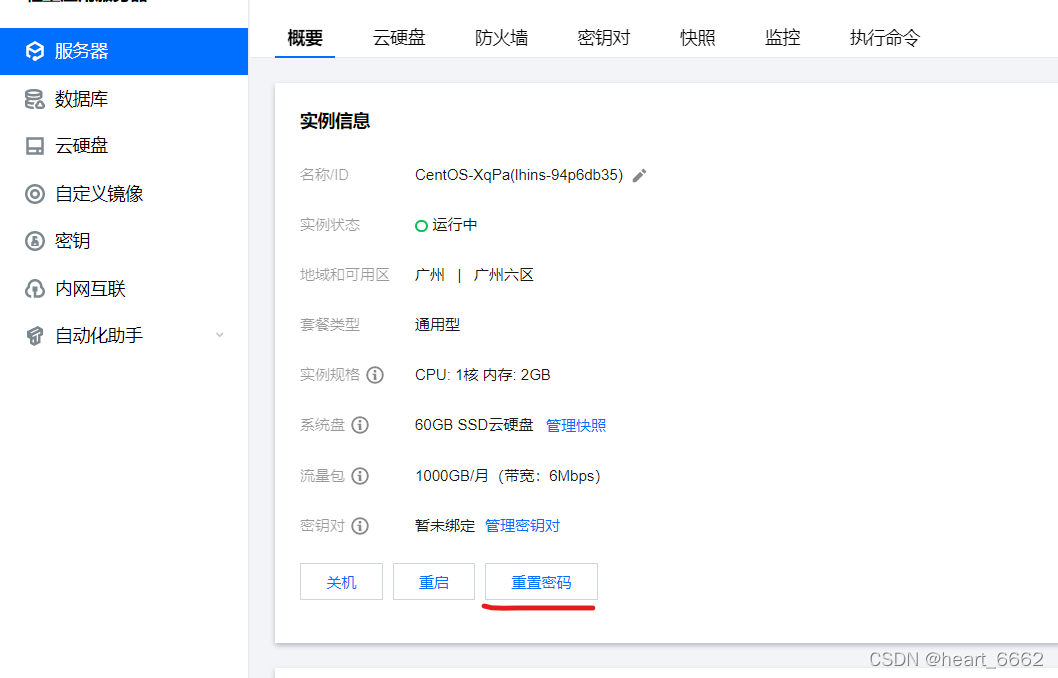Open the 防火墙 tab

tap(501, 38)
